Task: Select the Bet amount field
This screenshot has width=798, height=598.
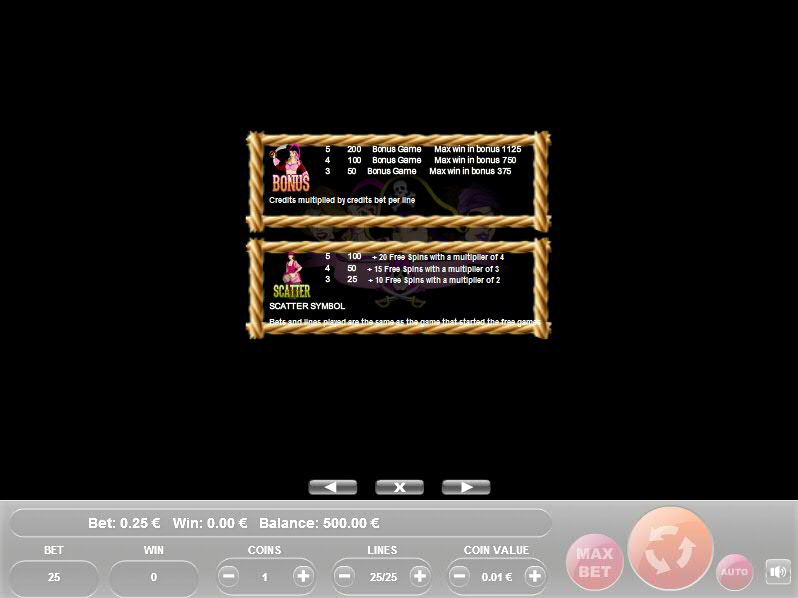Action: click(x=54, y=577)
